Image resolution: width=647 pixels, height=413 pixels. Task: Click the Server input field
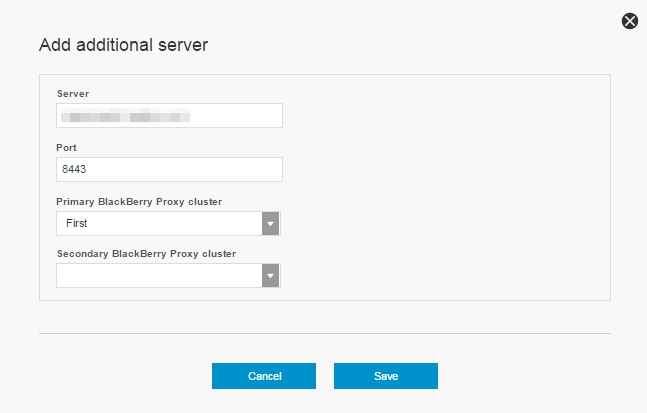tap(169, 116)
